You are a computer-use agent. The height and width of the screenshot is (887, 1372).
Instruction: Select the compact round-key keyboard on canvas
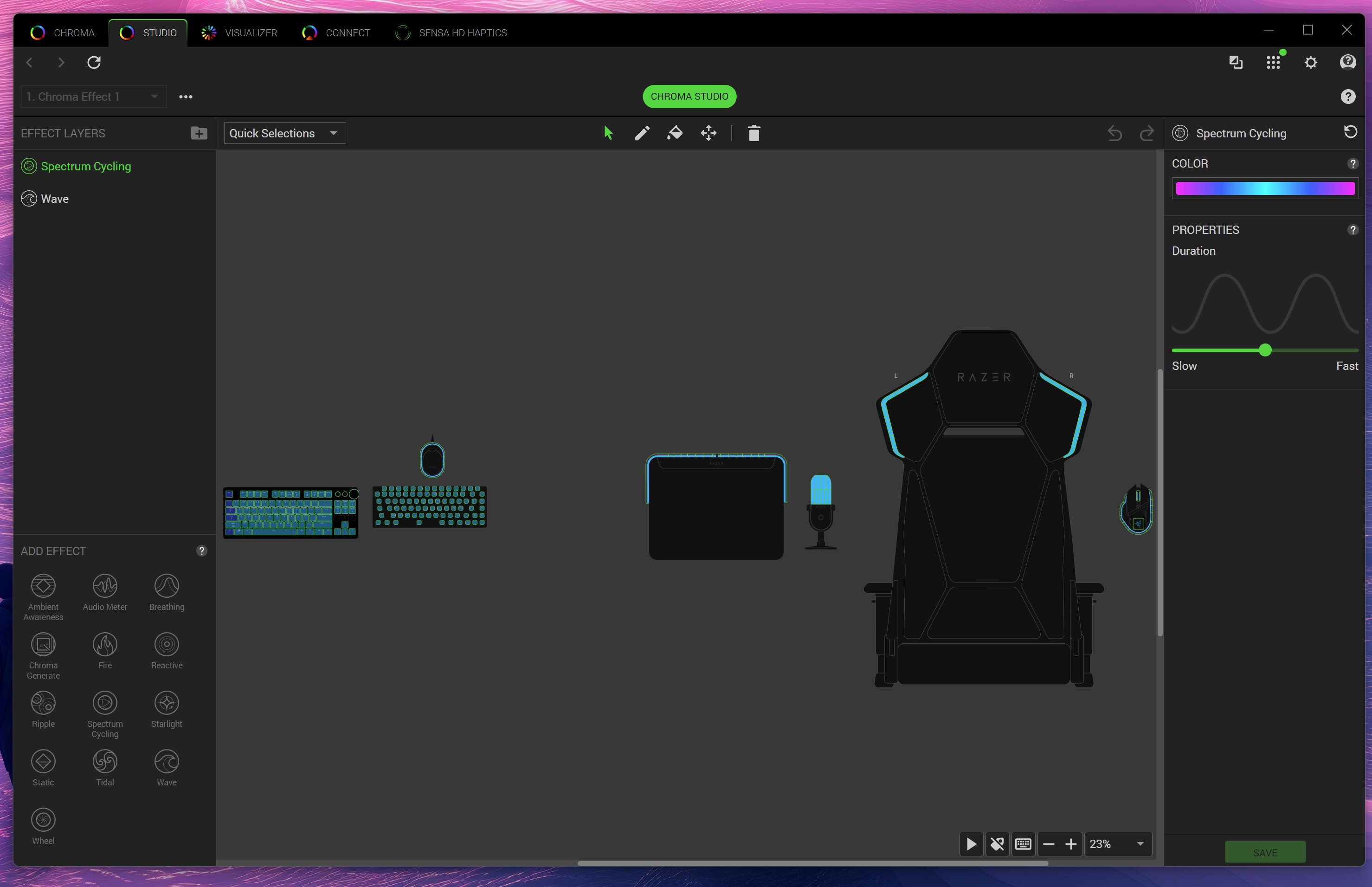tap(430, 506)
